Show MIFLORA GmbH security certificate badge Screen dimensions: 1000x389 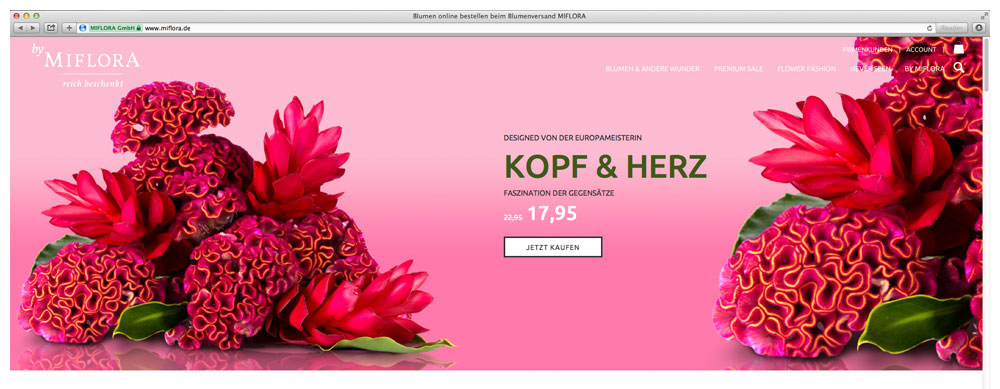pos(115,28)
